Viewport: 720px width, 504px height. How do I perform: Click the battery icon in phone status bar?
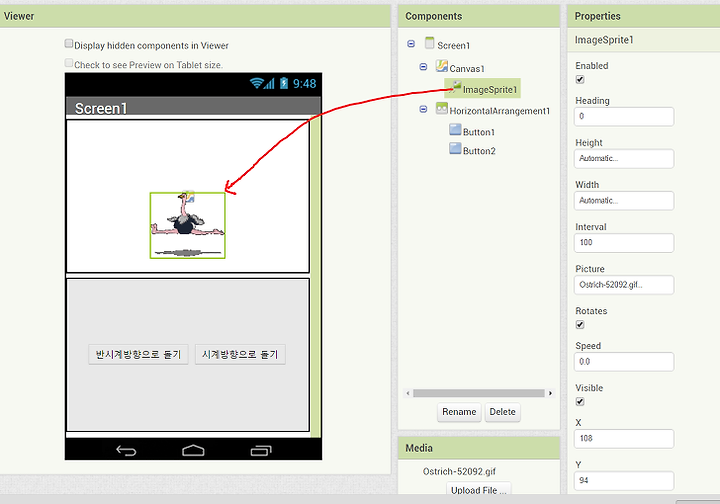point(284,83)
